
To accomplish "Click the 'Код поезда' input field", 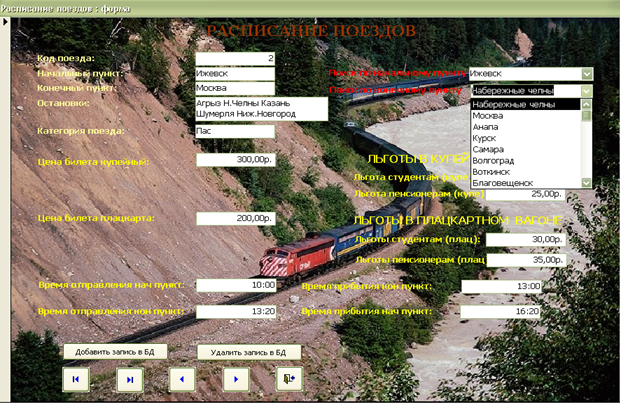I will coord(235,58).
